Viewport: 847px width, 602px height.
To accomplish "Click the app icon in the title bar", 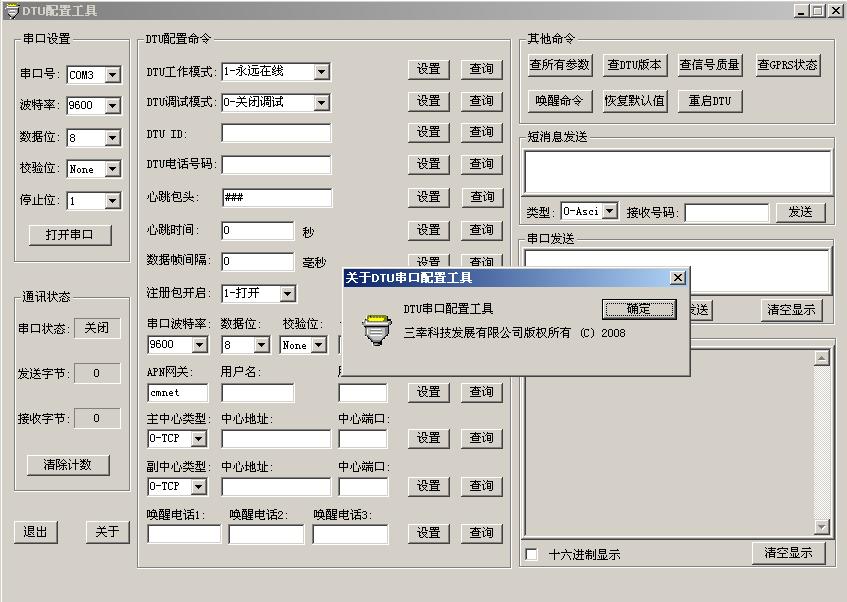I will pos(11,10).
